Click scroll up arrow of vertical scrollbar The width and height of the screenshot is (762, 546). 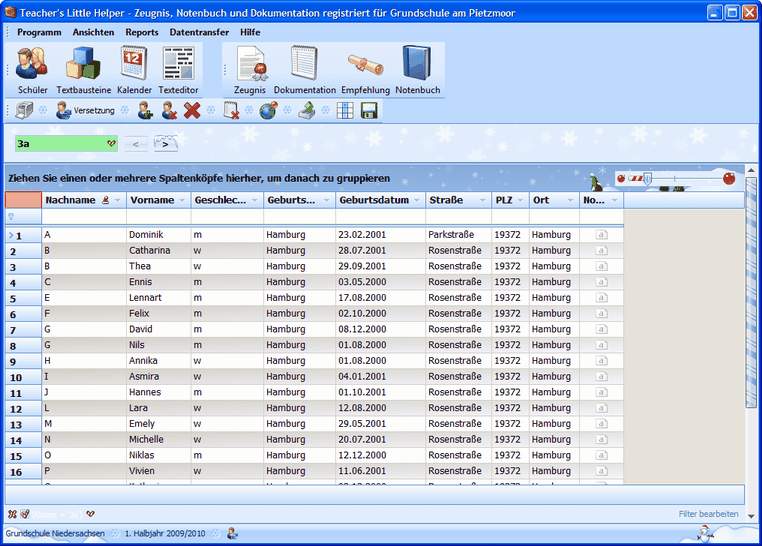coord(751,170)
